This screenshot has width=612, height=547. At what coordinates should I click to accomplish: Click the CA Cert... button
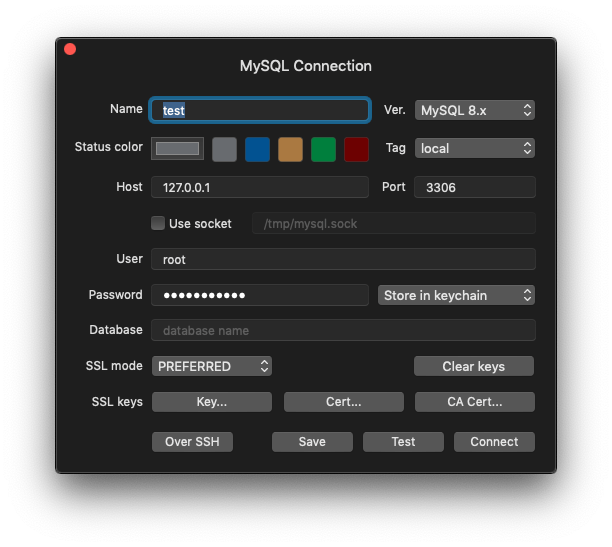[474, 402]
